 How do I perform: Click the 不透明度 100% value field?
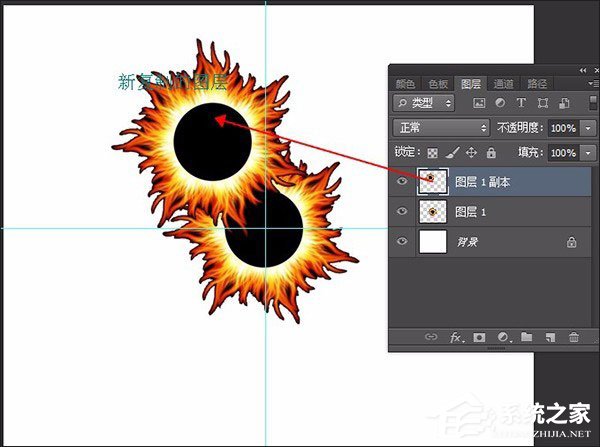(564, 128)
